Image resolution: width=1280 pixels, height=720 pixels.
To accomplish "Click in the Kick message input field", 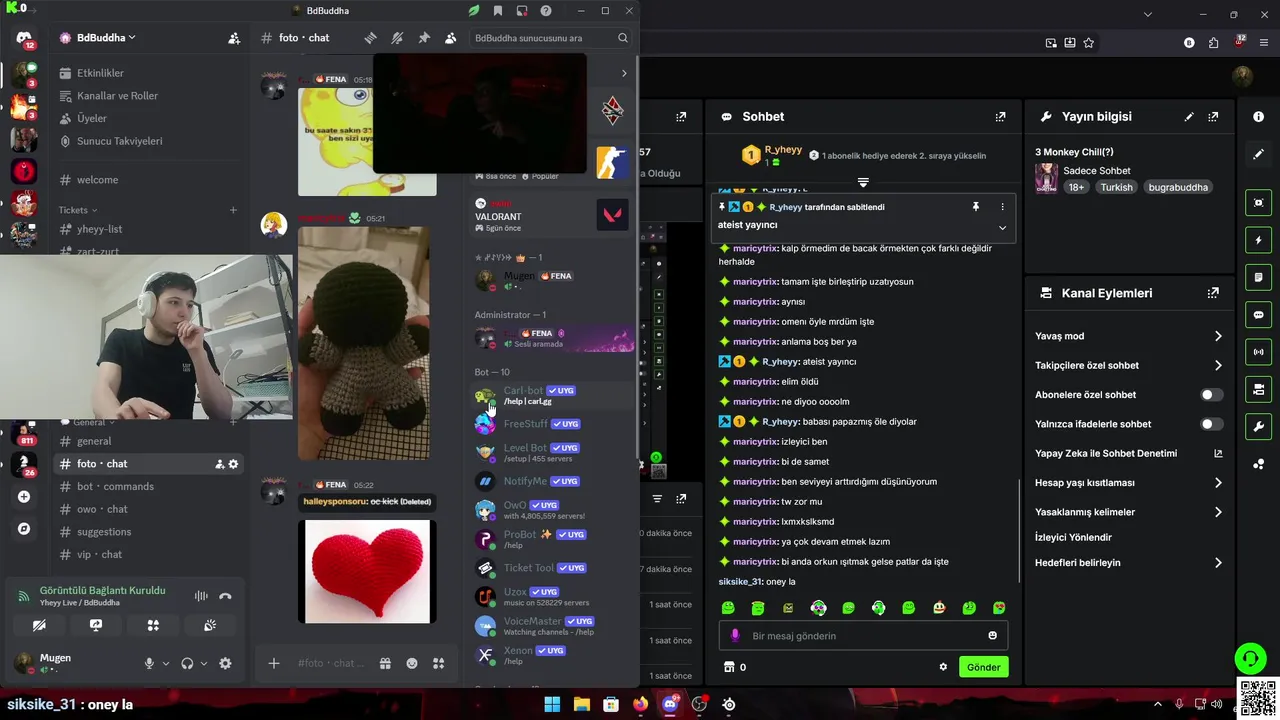I will tap(863, 635).
